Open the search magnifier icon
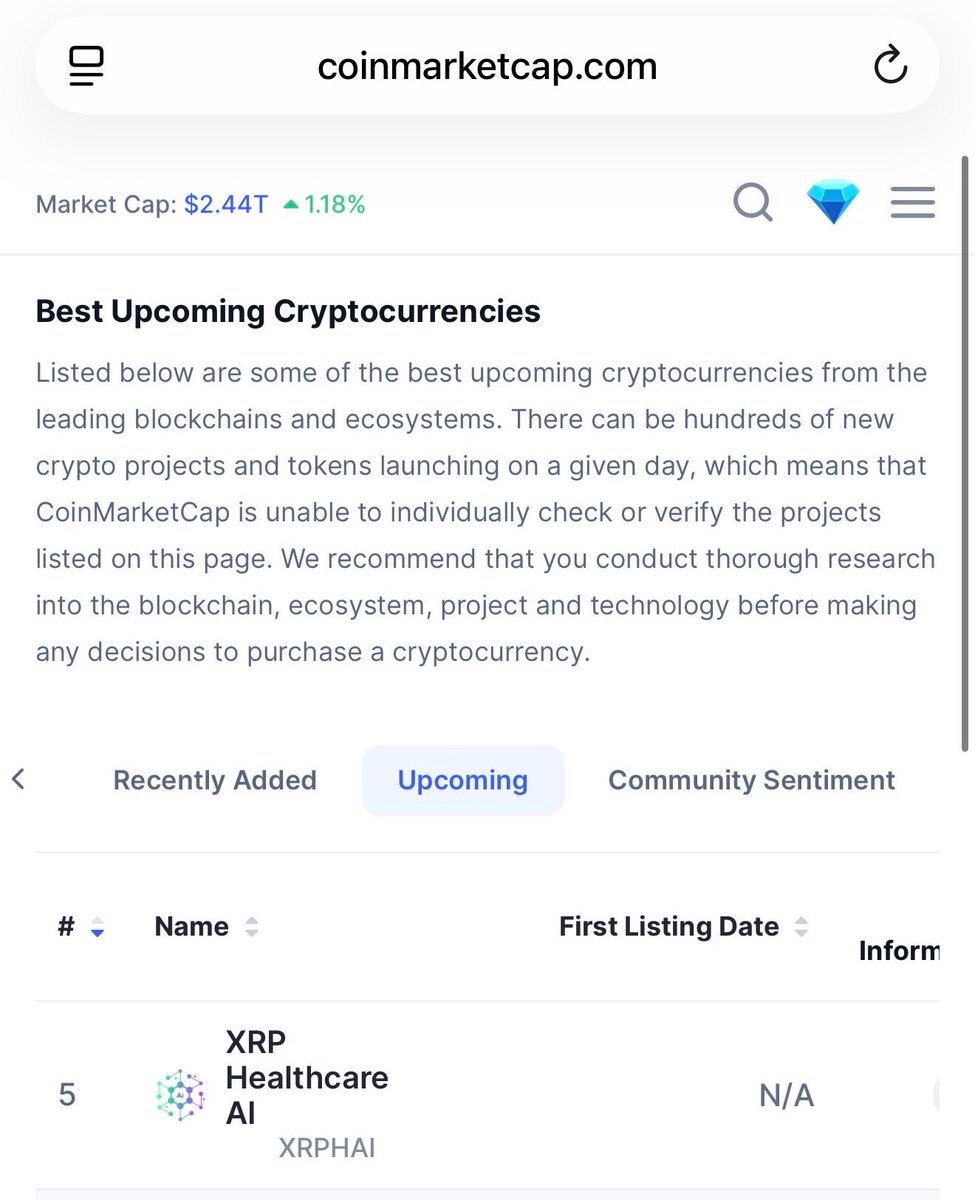The width and height of the screenshot is (975, 1200). [752, 203]
